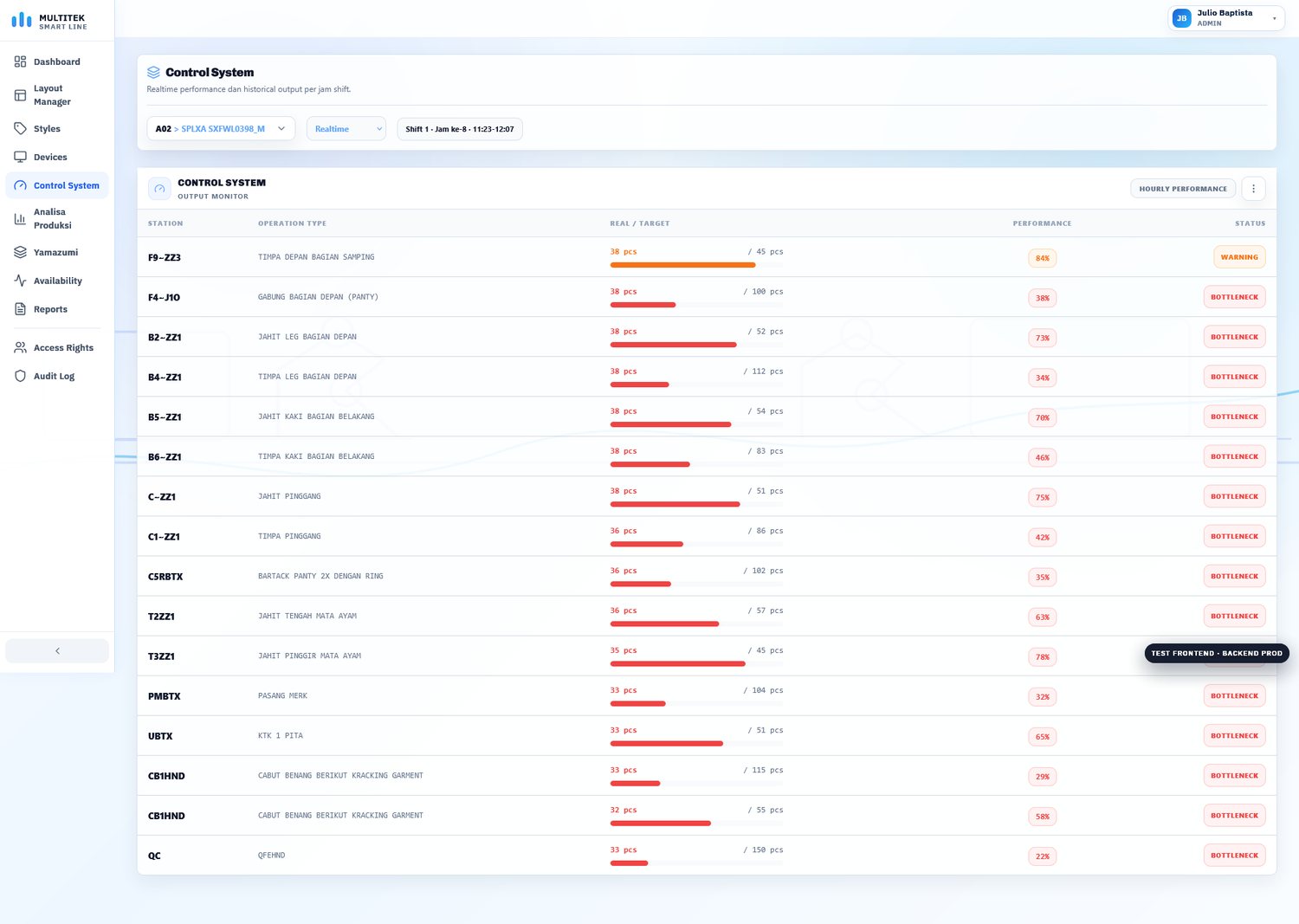Click the 'QFEHND' operation text
The height and width of the screenshot is (924, 1299).
[271, 855]
